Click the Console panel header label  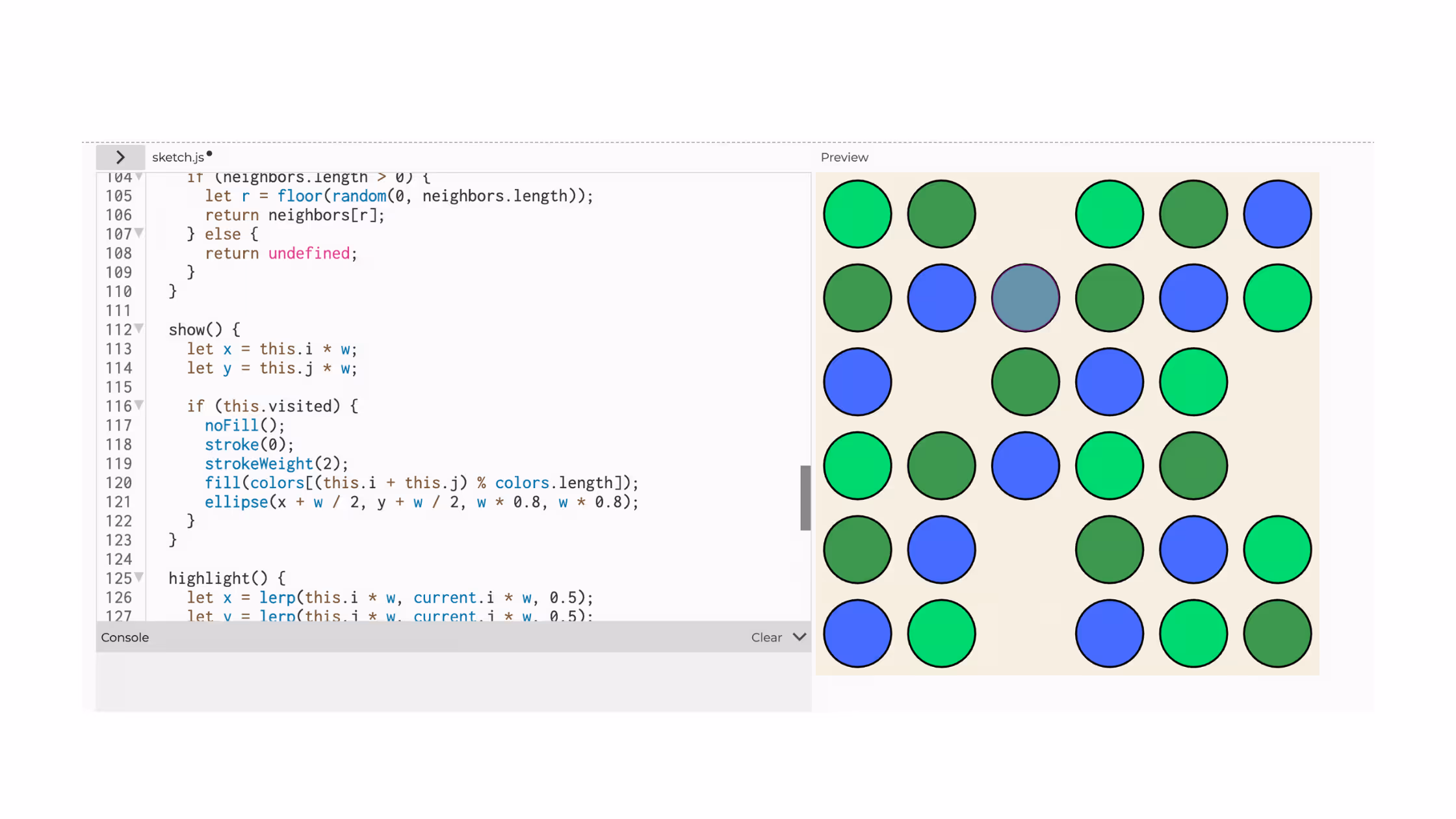pos(125,637)
